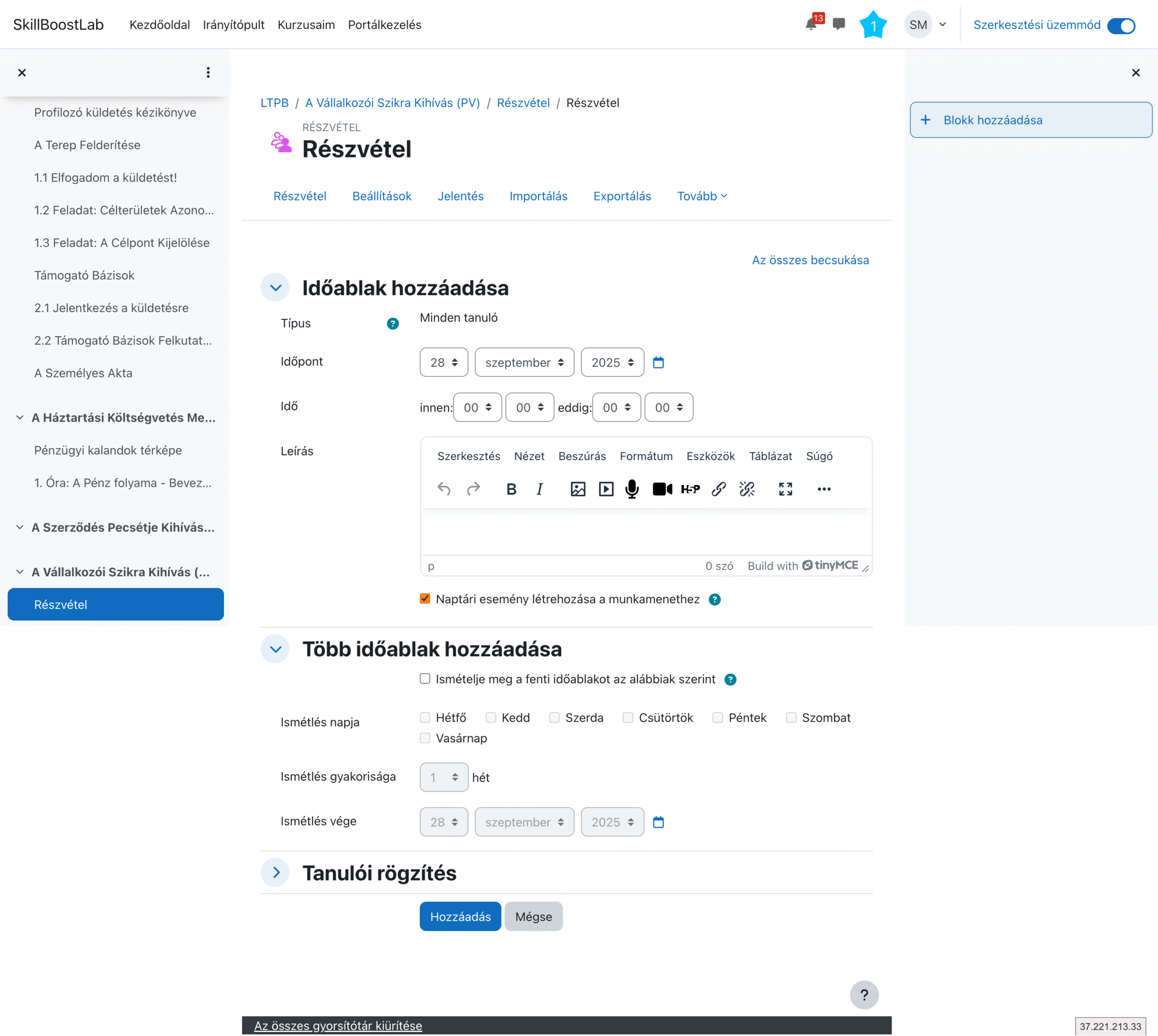Switch to the Beállítások tab

pos(382,196)
